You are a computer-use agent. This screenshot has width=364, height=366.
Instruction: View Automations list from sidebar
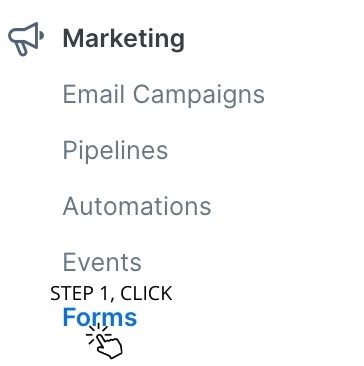[x=137, y=207]
